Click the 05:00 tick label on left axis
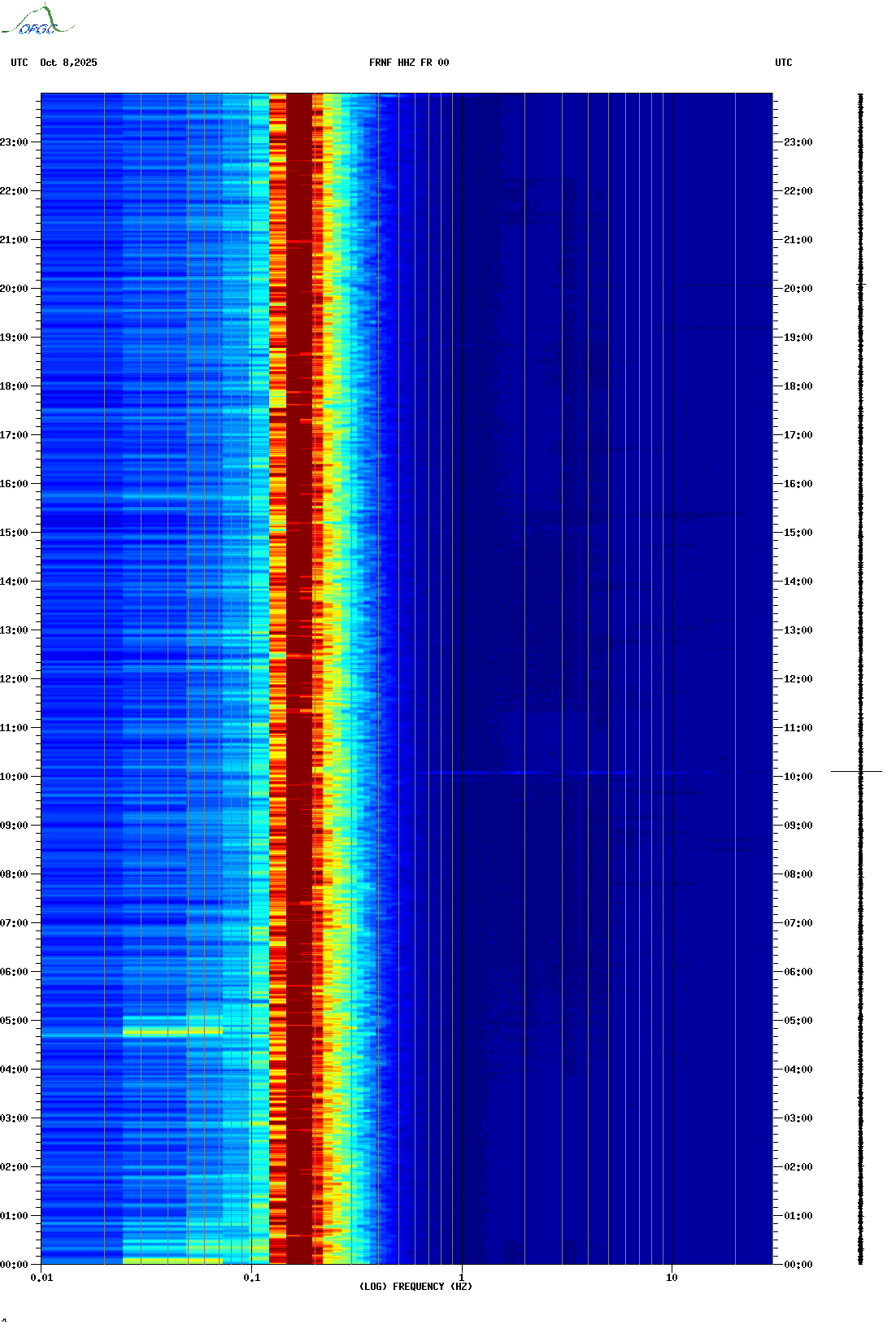The image size is (896, 1329). [14, 1021]
